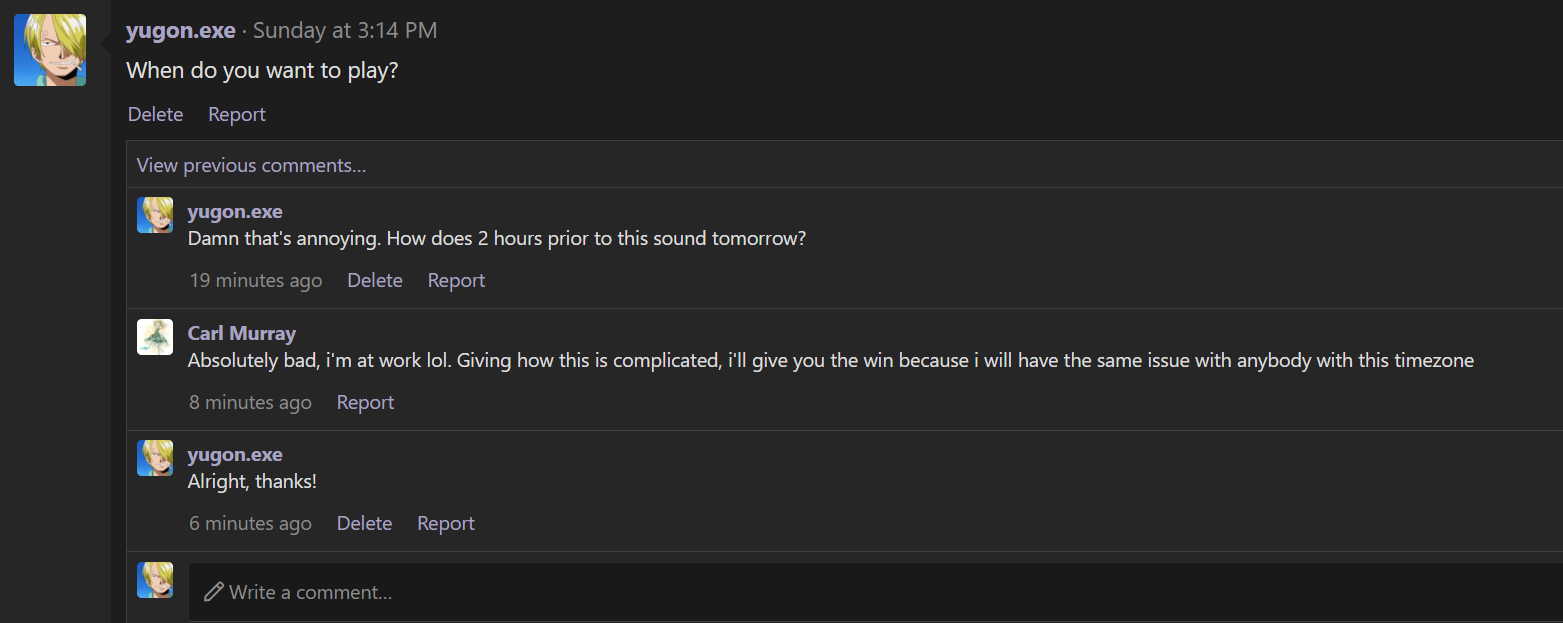The width and height of the screenshot is (1563, 623).
Task: Open yugon.exe's profile from the post header
Action: coord(180,29)
